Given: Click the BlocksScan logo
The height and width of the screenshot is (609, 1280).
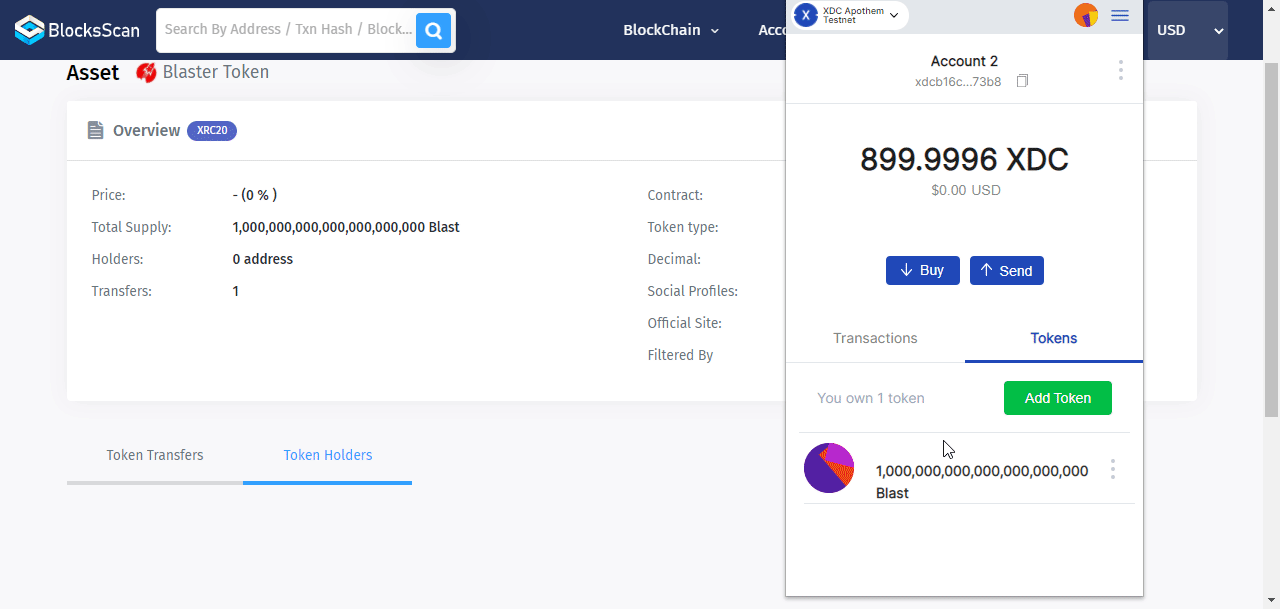Looking at the screenshot, I should click(77, 30).
